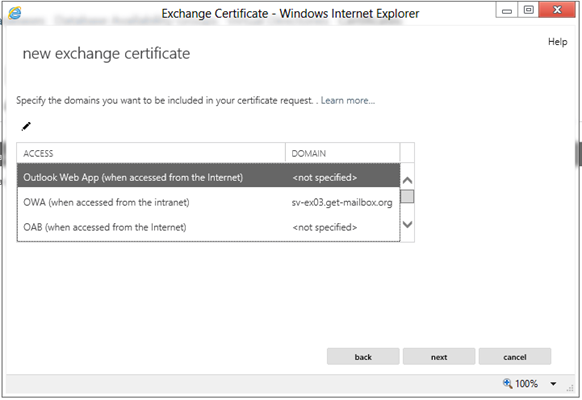The width and height of the screenshot is (582, 400).
Task: Click the next button
Action: [x=439, y=357]
